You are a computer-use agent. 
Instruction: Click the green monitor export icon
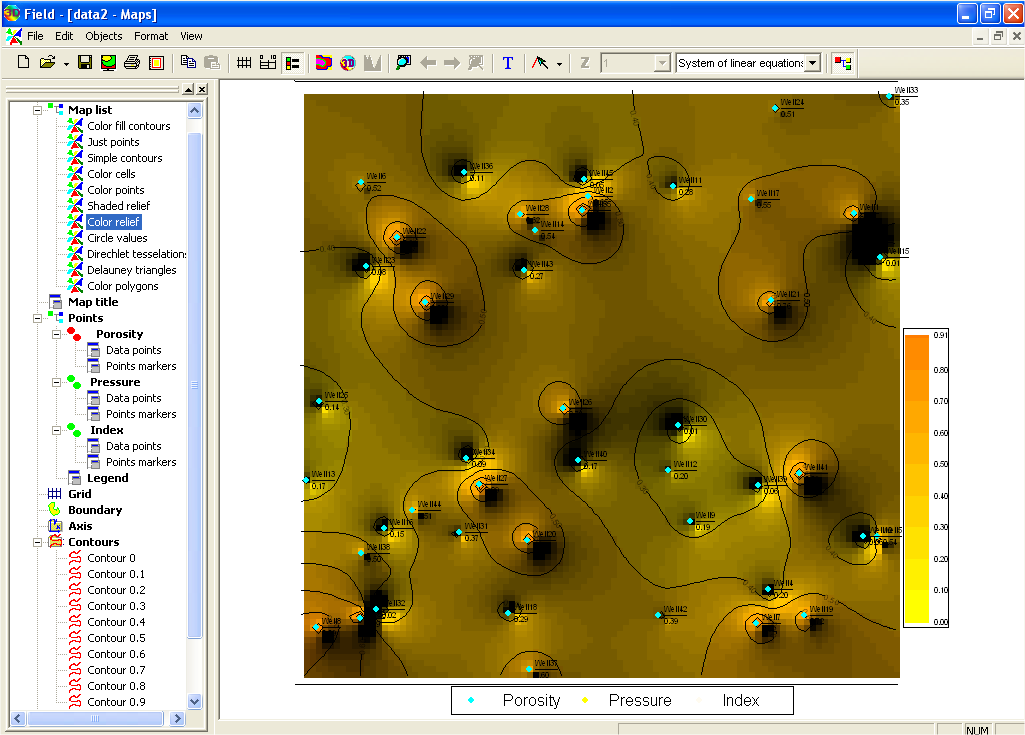(109, 63)
